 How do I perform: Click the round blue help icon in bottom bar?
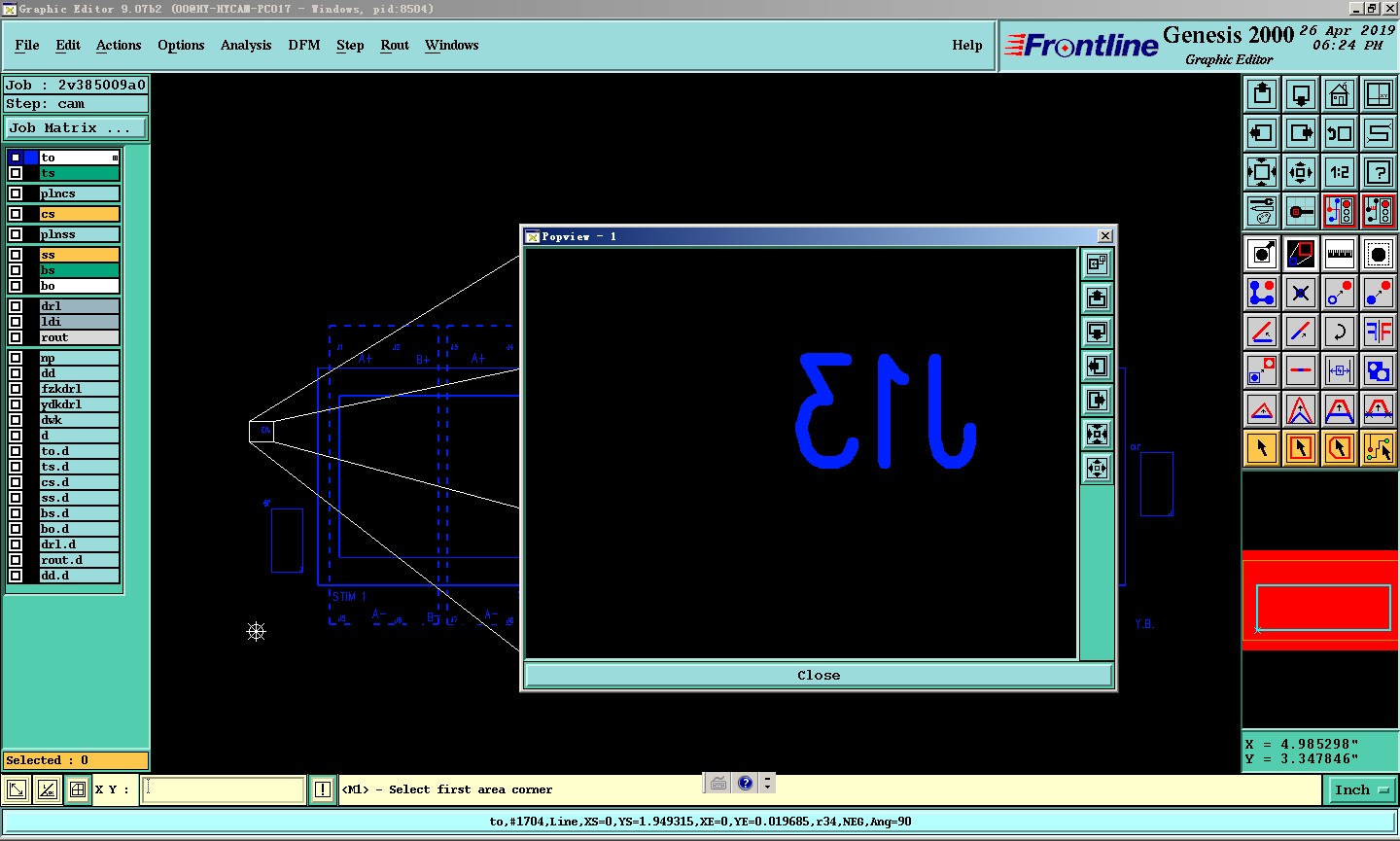(746, 783)
